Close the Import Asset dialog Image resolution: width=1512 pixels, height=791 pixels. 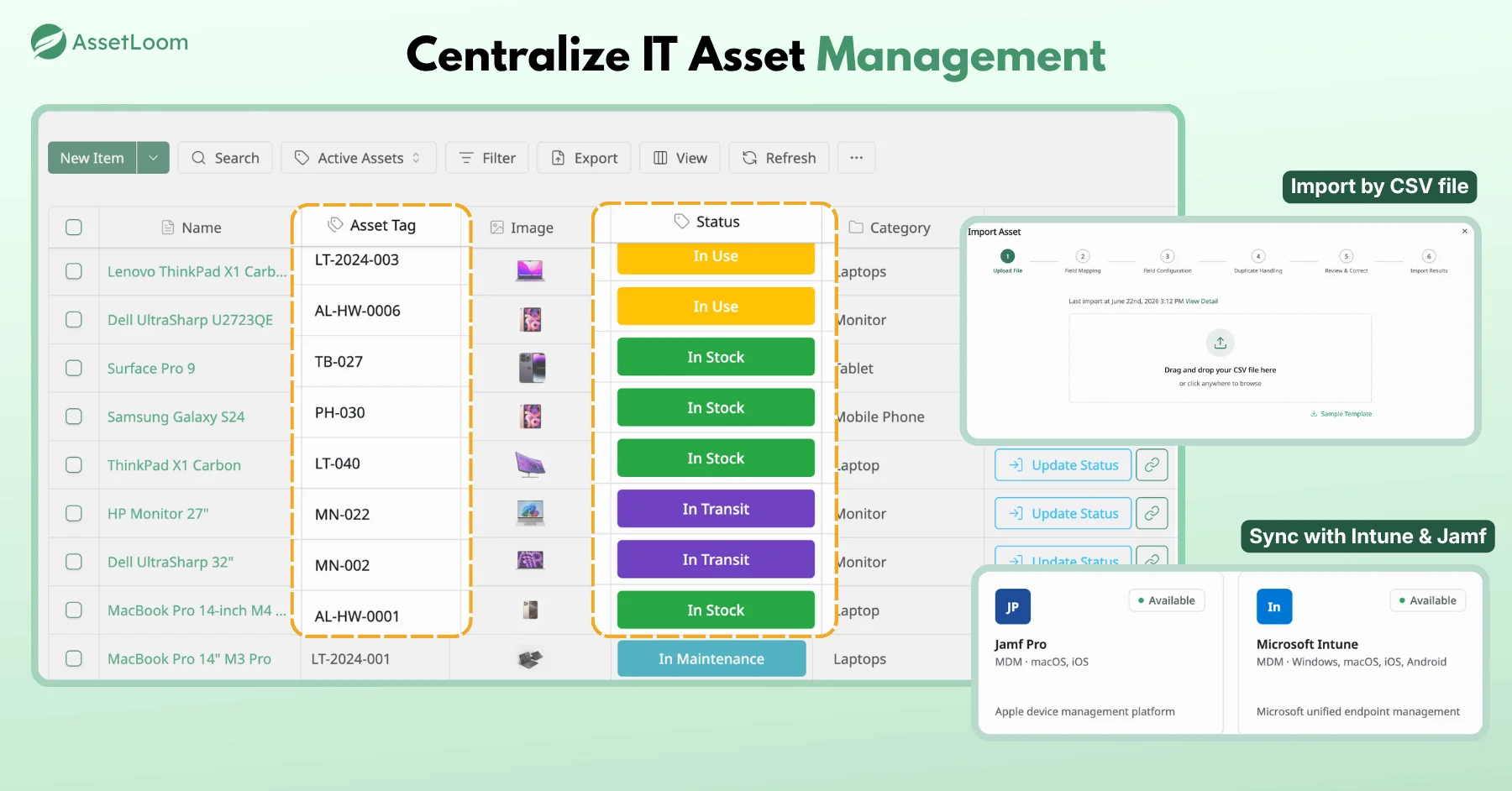pyautogui.click(x=1465, y=231)
